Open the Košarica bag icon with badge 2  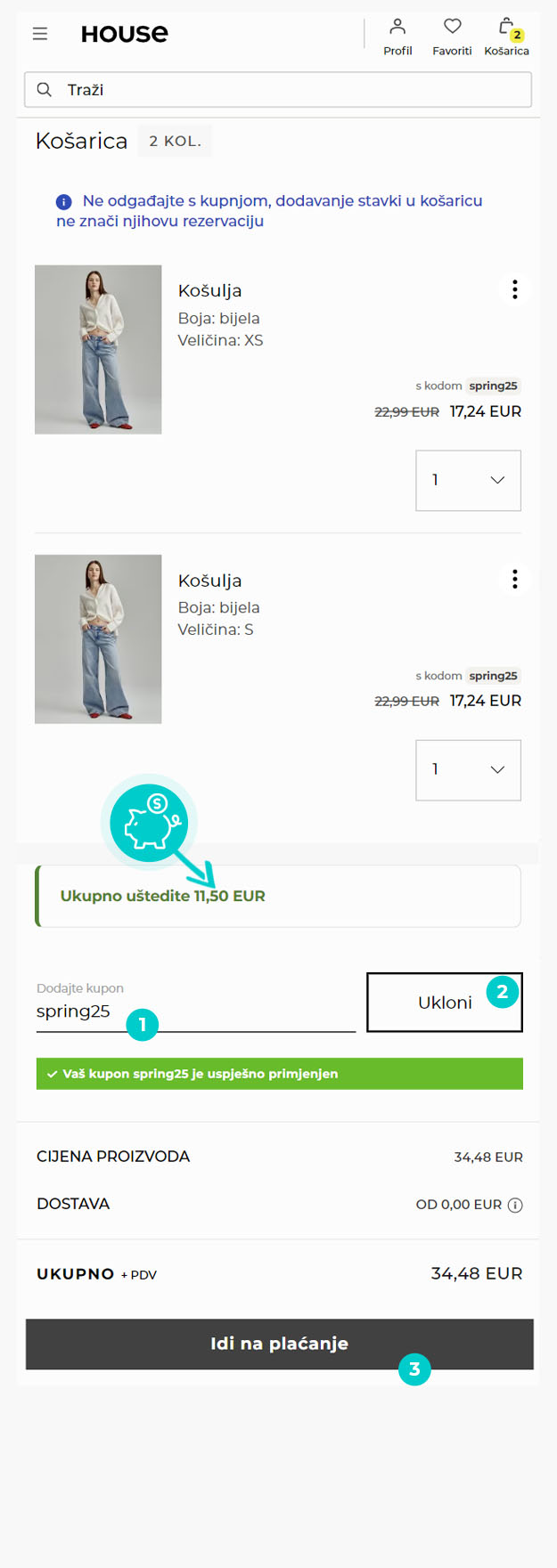pyautogui.click(x=506, y=32)
